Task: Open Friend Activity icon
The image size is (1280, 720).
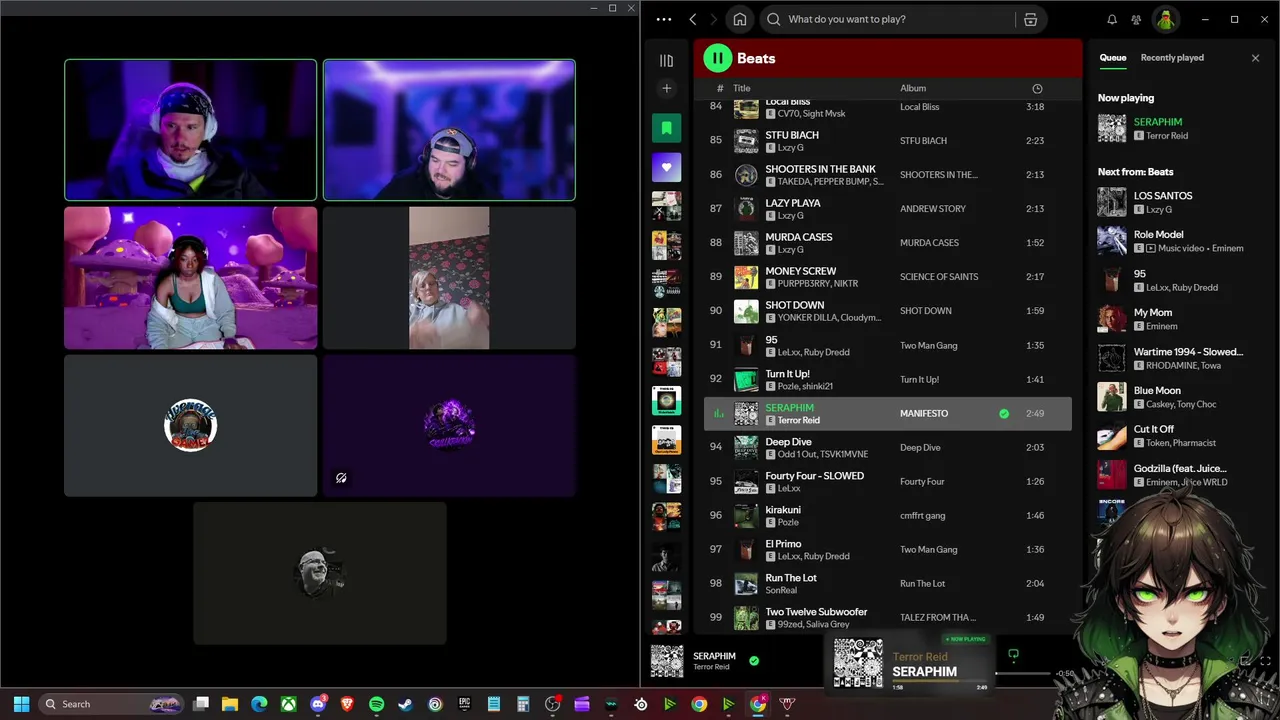Action: (x=1136, y=19)
